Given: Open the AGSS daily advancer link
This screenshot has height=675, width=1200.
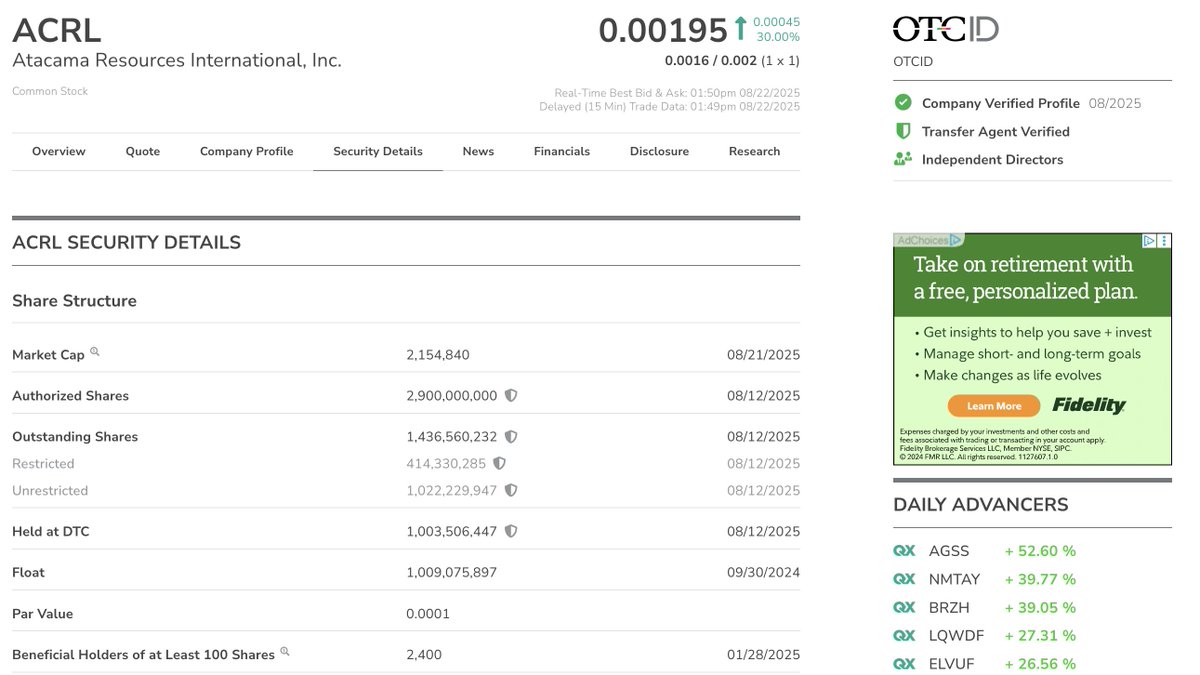Looking at the screenshot, I should pyautogui.click(x=949, y=551).
